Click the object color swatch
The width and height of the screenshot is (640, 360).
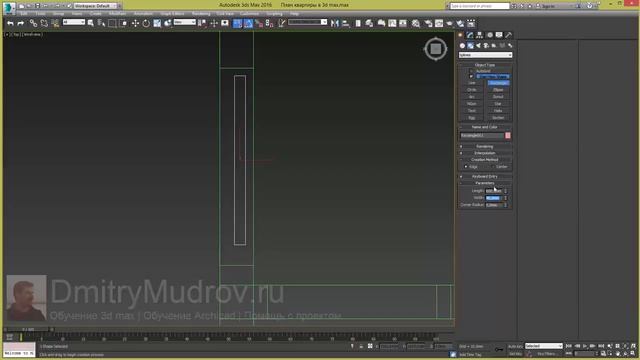(x=508, y=136)
